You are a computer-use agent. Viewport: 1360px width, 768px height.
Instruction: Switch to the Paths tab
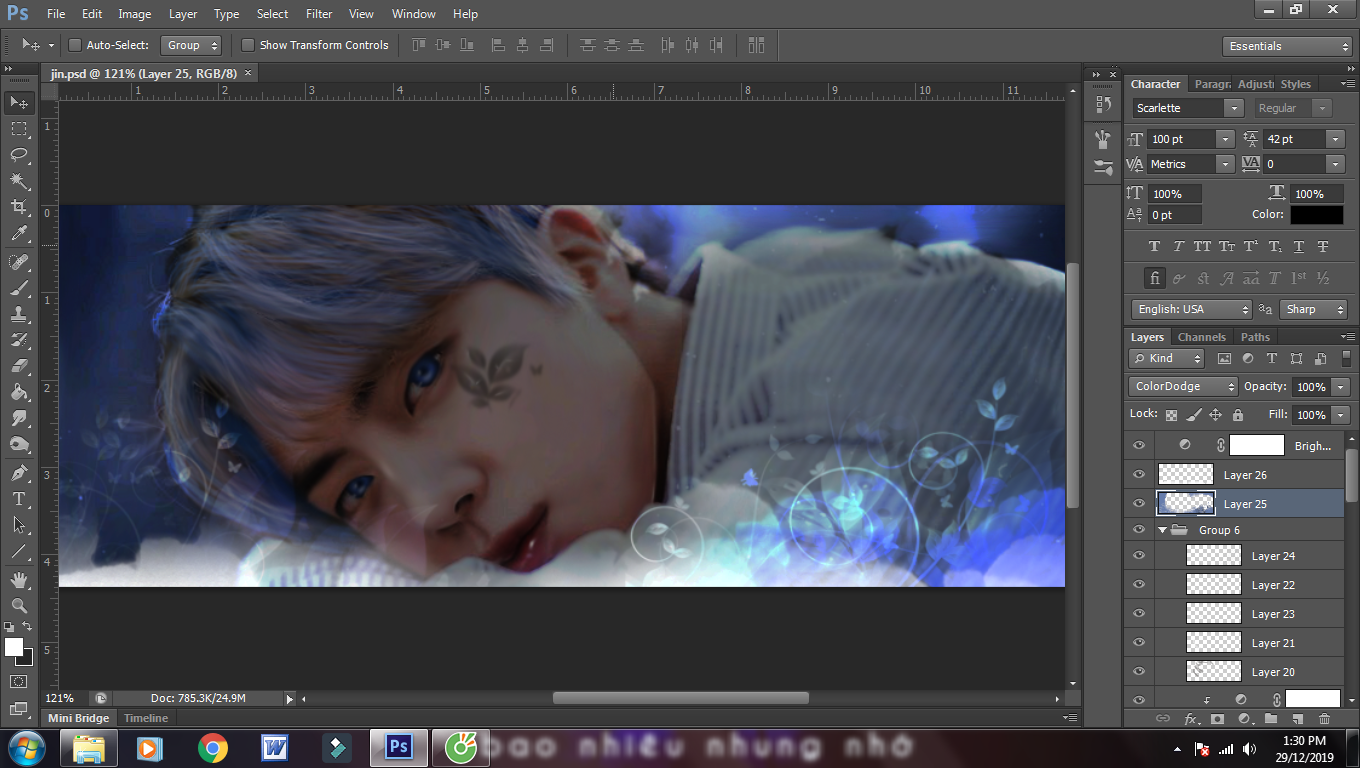1255,337
